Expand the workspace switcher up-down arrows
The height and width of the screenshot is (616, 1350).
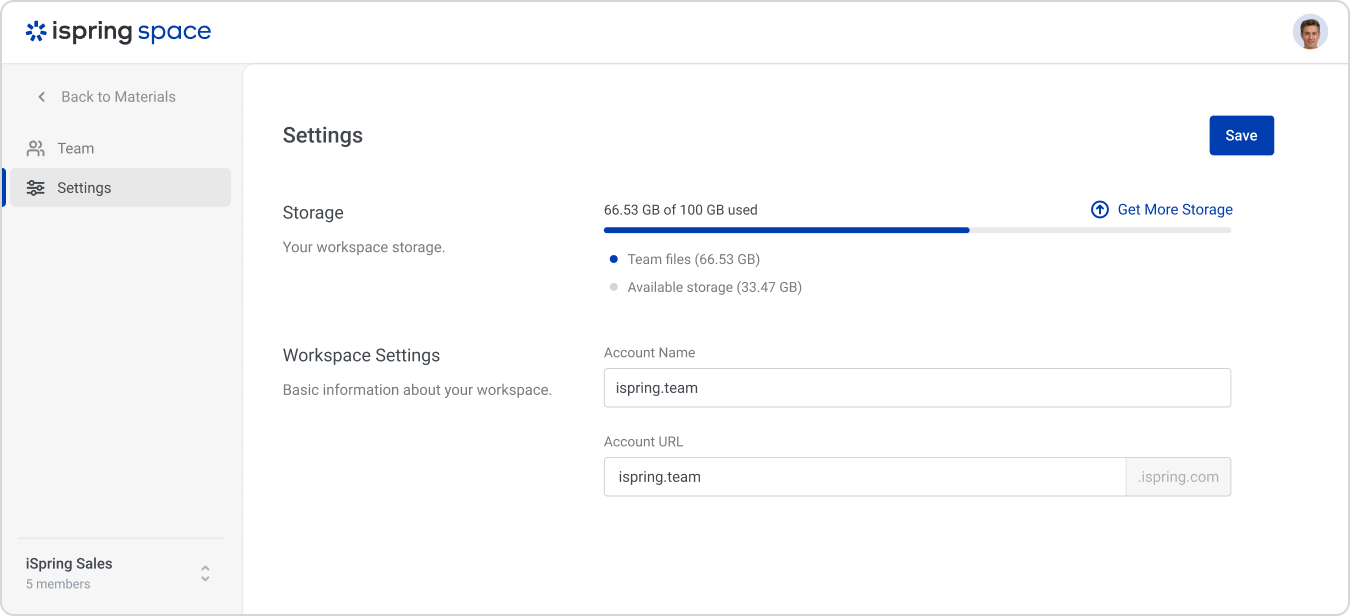[205, 573]
